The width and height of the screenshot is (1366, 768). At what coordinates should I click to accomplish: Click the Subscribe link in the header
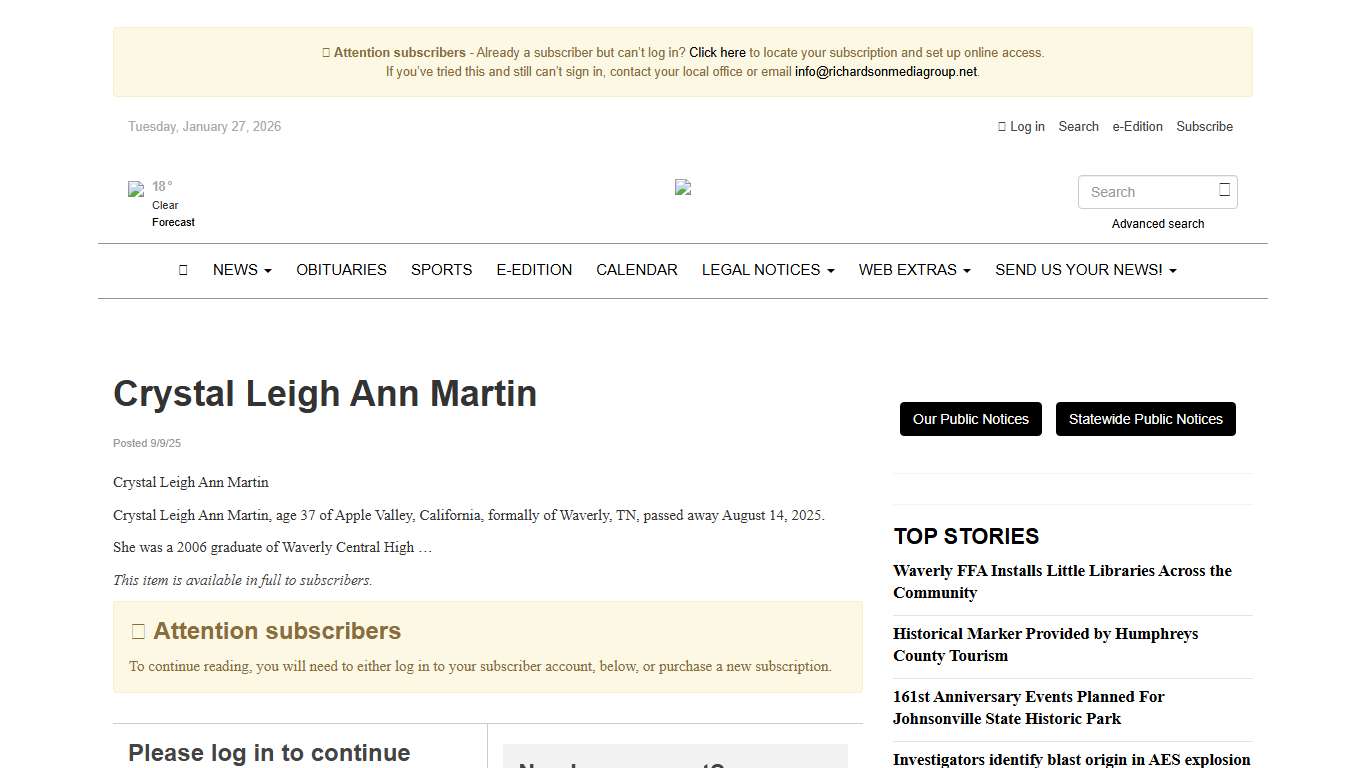coord(1204,126)
